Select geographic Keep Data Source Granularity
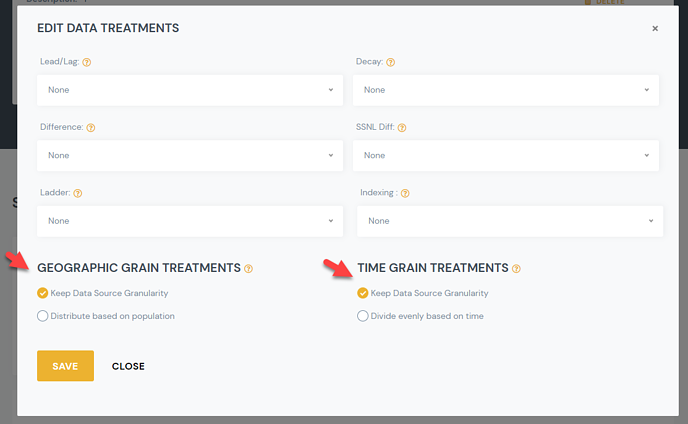 (42, 293)
